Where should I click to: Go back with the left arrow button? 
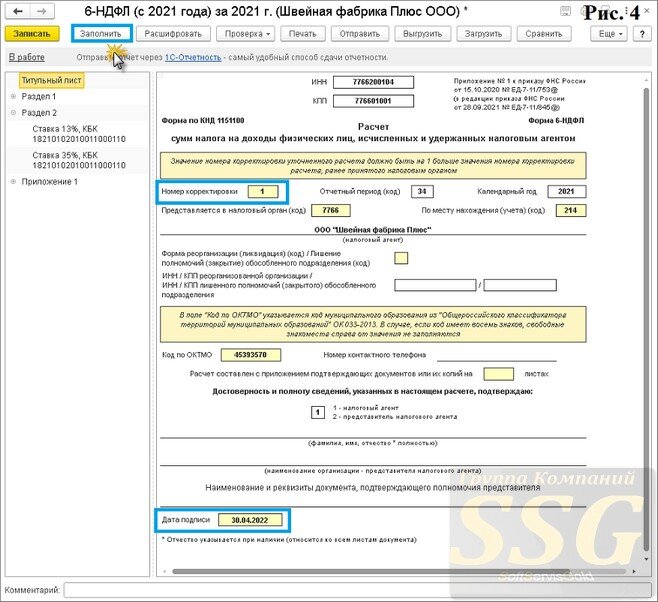[x=18, y=11]
